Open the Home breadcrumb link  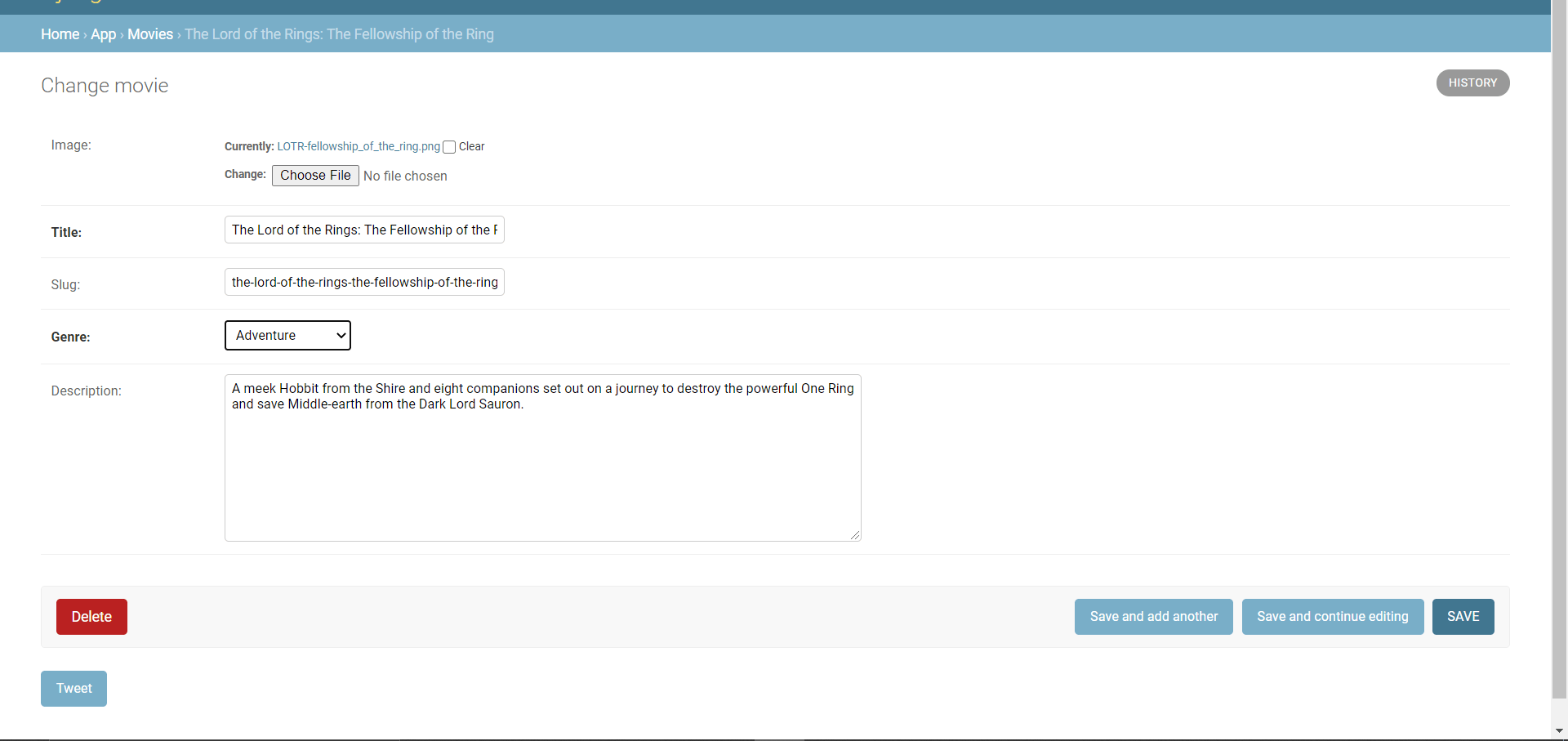pyautogui.click(x=60, y=34)
